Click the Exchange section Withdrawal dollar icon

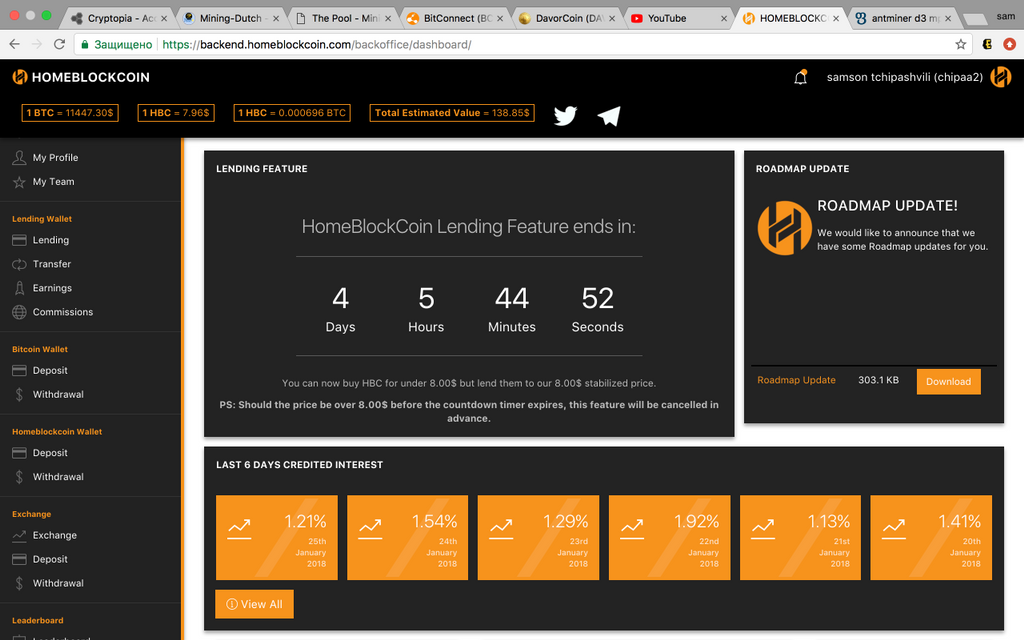tap(20, 583)
